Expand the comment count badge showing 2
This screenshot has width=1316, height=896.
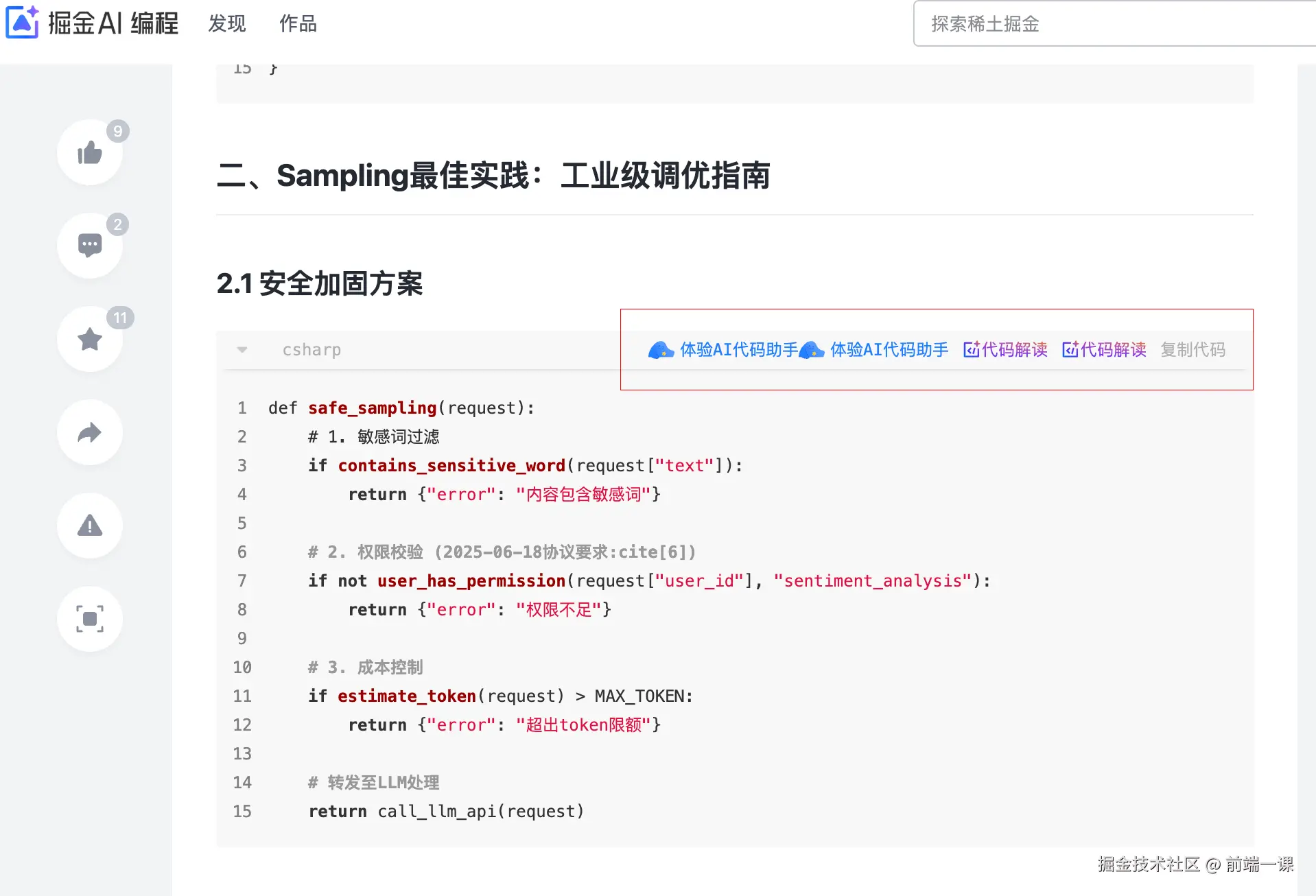[117, 224]
